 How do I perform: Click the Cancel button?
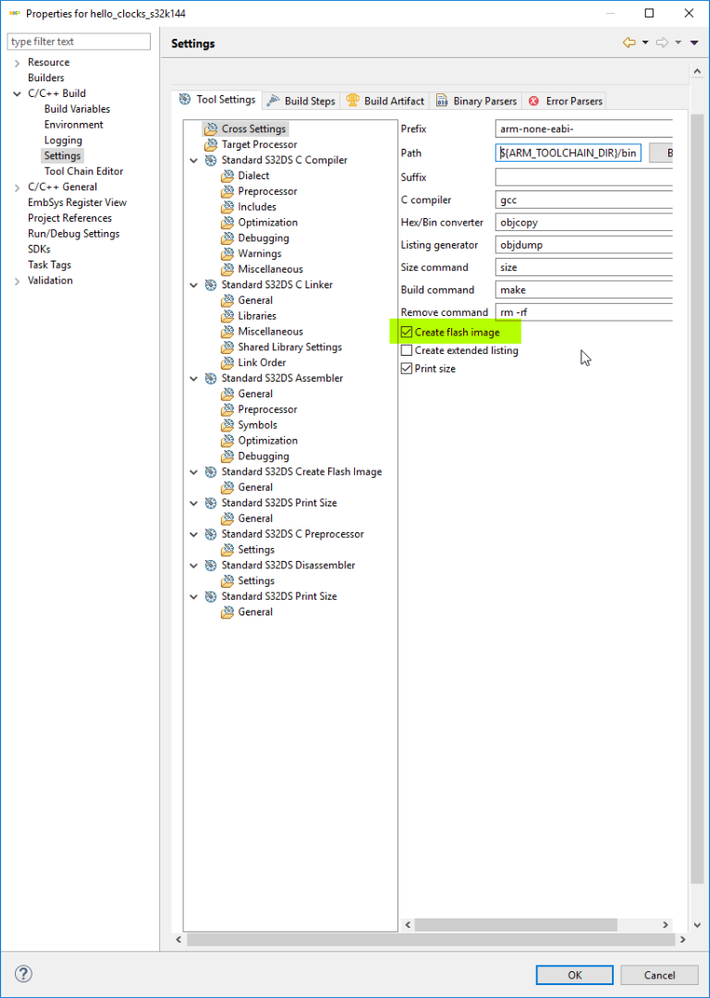click(659, 975)
